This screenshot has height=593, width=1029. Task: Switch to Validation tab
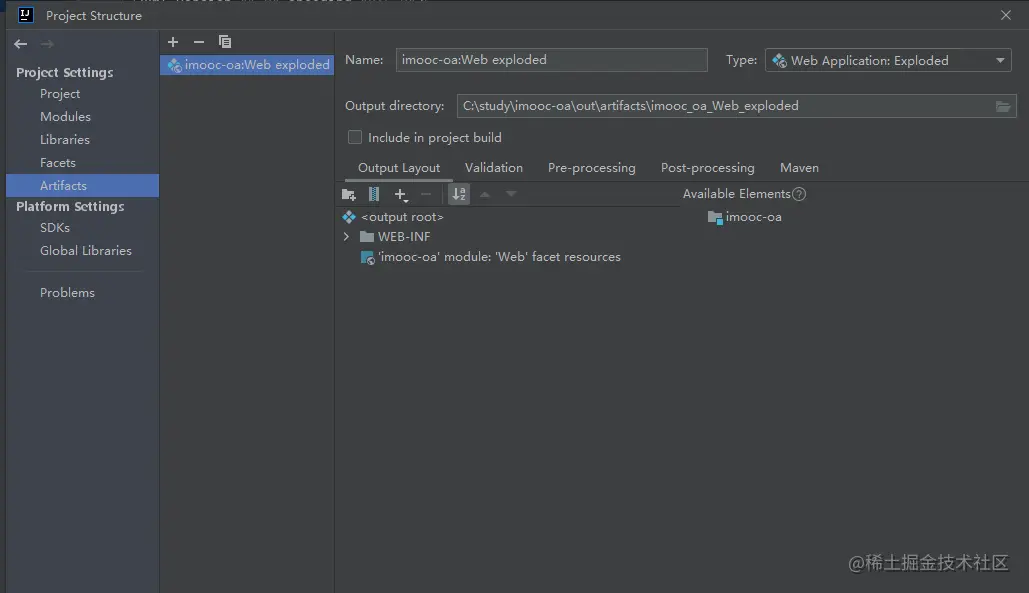click(494, 168)
